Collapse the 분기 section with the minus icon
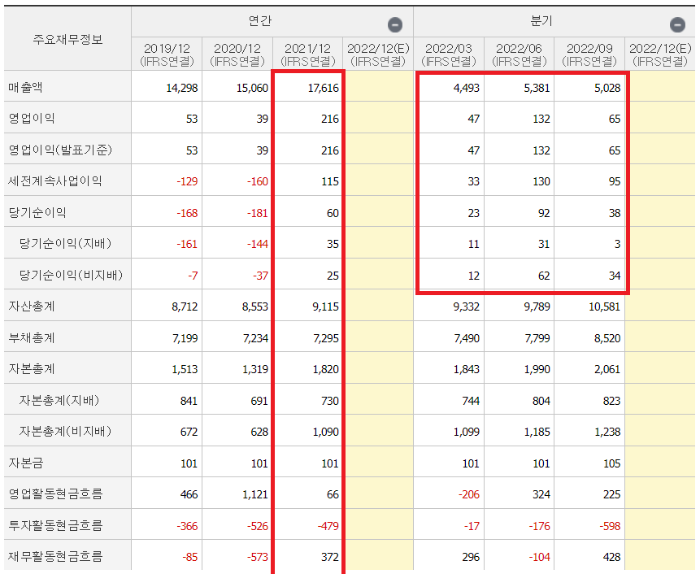This screenshot has height=574, width=700. click(677, 25)
